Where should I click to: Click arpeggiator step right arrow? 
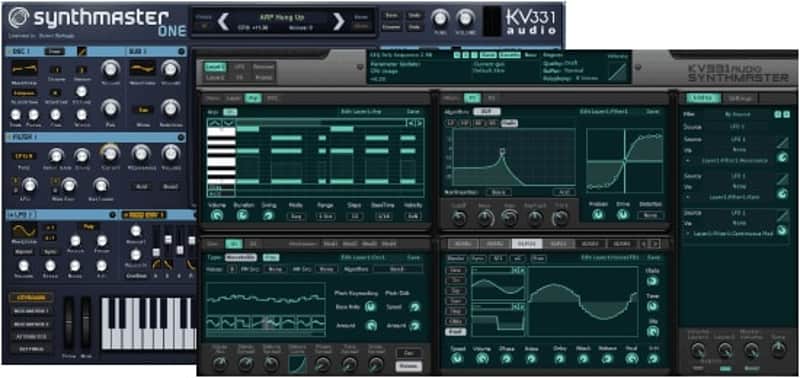tap(419, 122)
